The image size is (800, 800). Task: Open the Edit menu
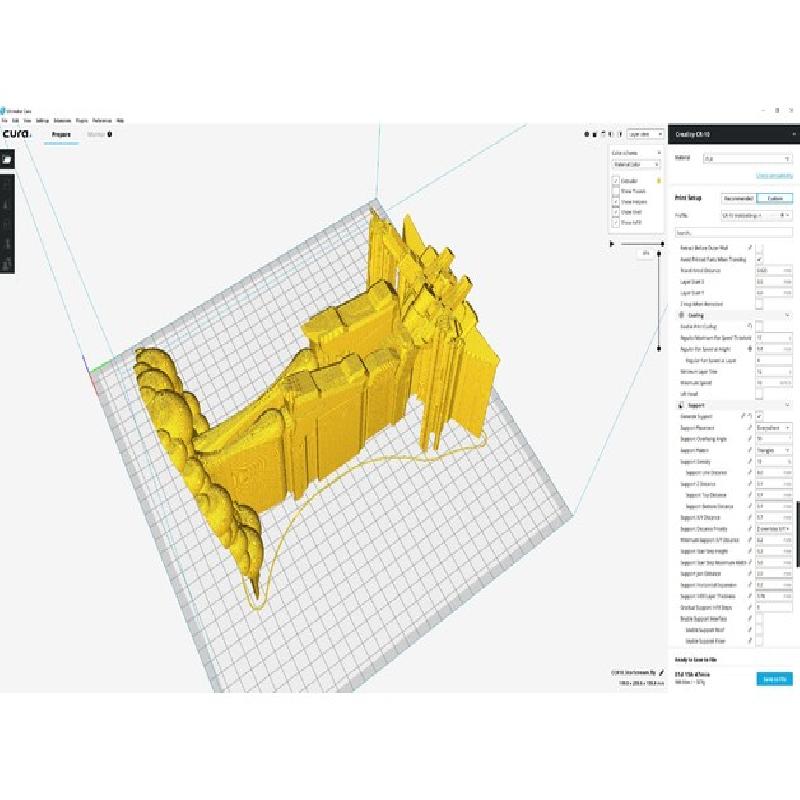16,121
